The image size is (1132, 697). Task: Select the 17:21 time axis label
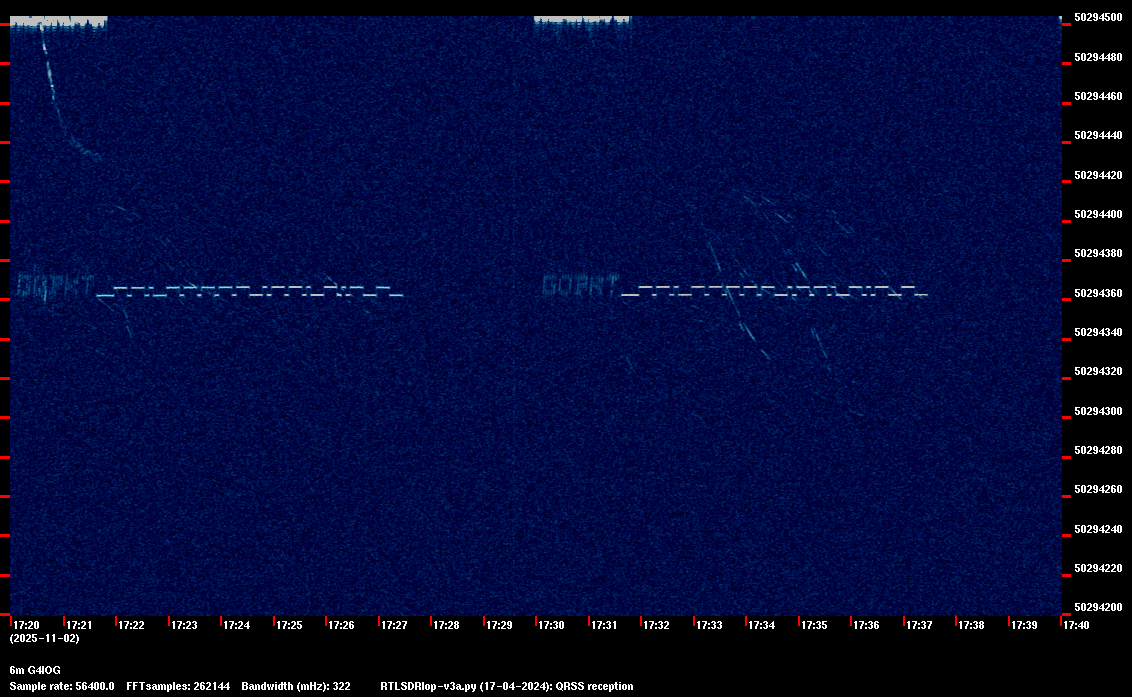[79, 625]
